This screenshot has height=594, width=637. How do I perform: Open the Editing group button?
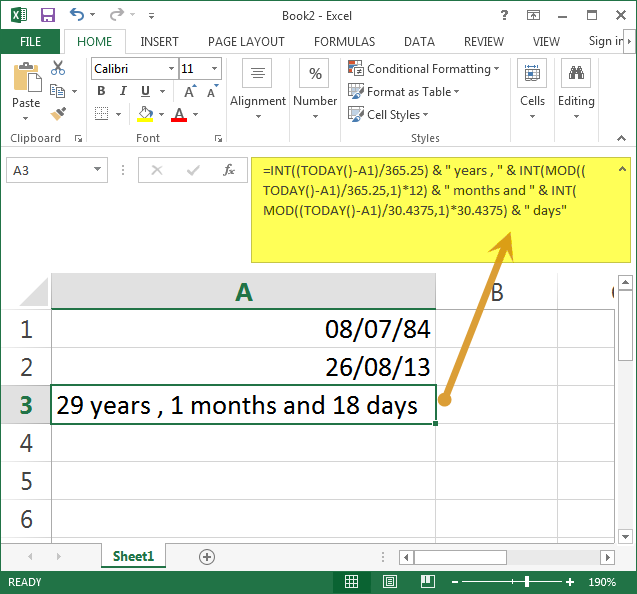click(576, 90)
